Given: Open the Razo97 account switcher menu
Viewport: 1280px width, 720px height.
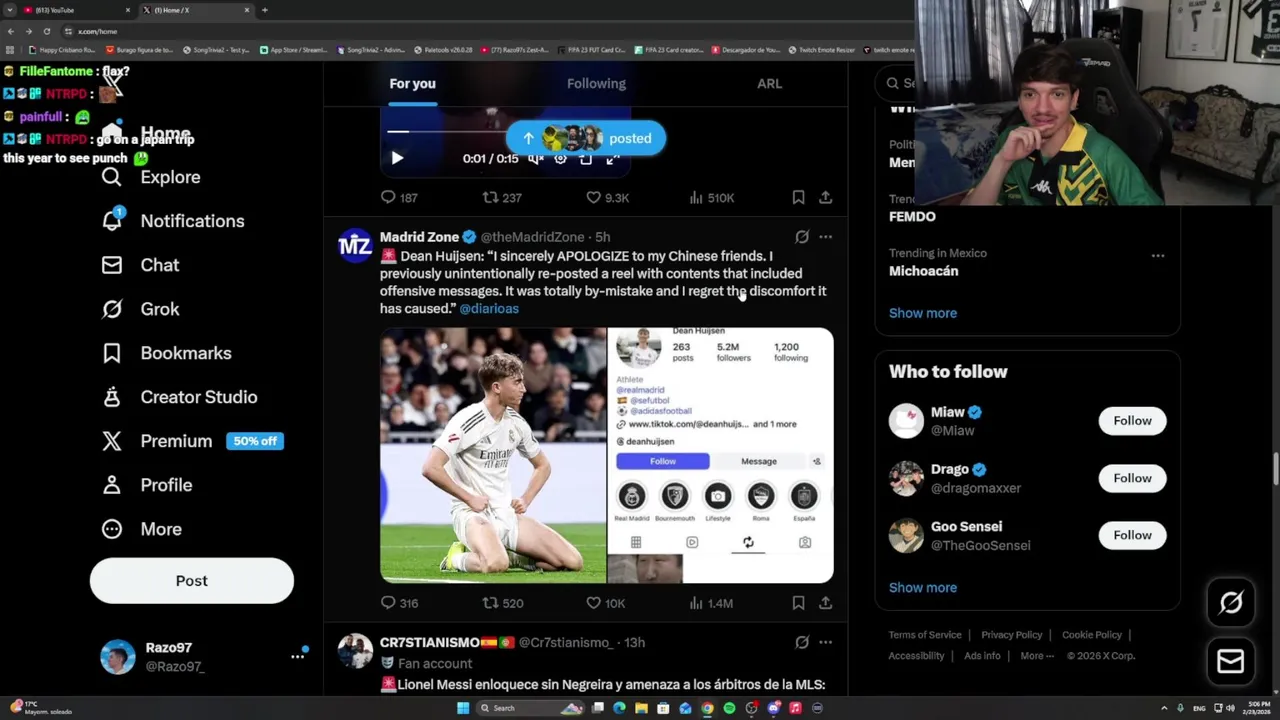Looking at the screenshot, I should (204, 657).
